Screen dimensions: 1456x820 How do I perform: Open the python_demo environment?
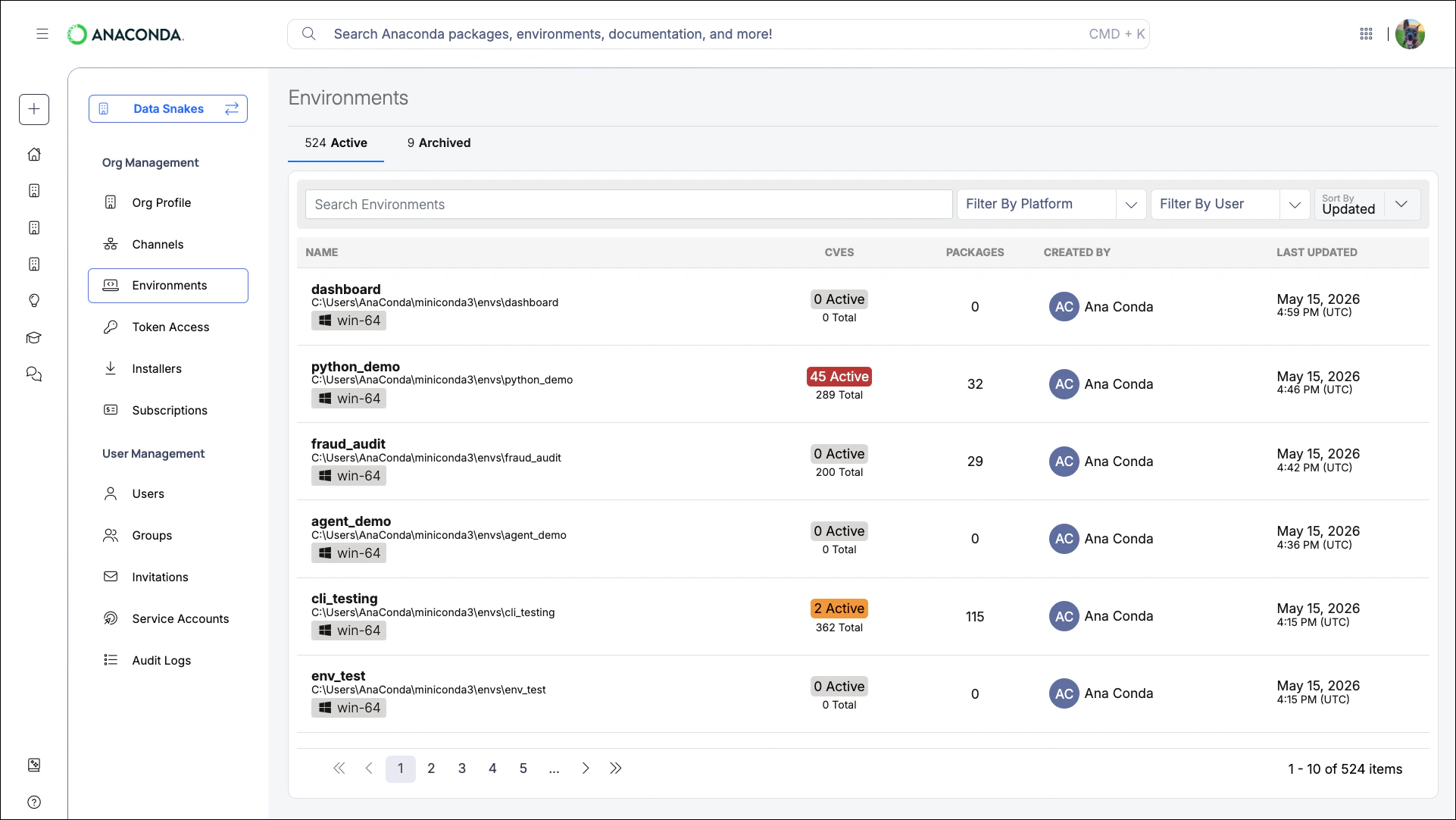pos(355,367)
